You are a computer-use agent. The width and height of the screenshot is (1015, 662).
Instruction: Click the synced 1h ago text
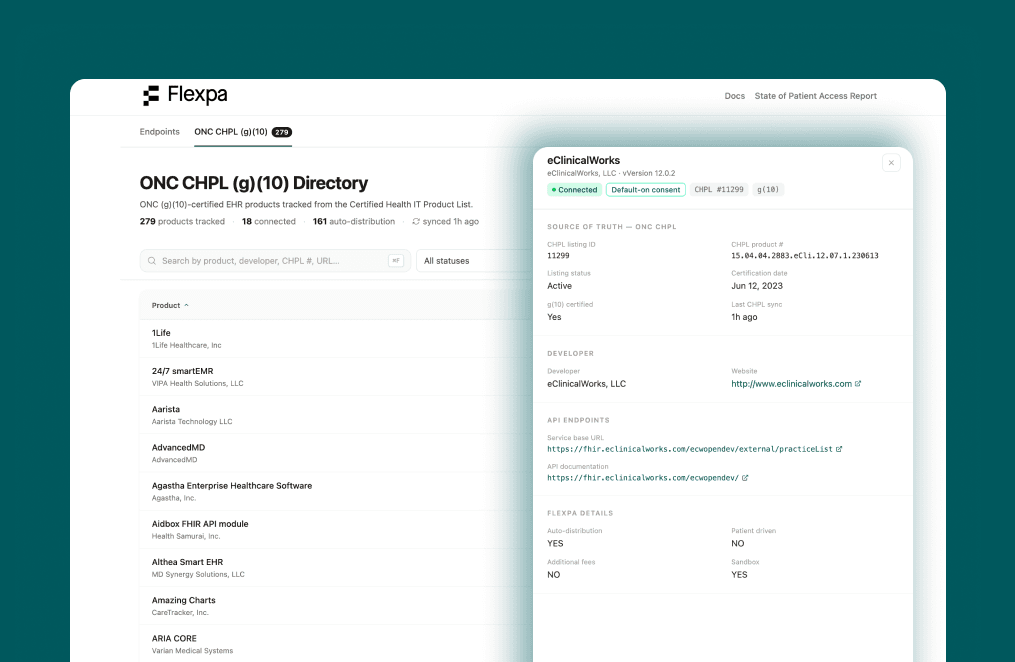tap(451, 221)
